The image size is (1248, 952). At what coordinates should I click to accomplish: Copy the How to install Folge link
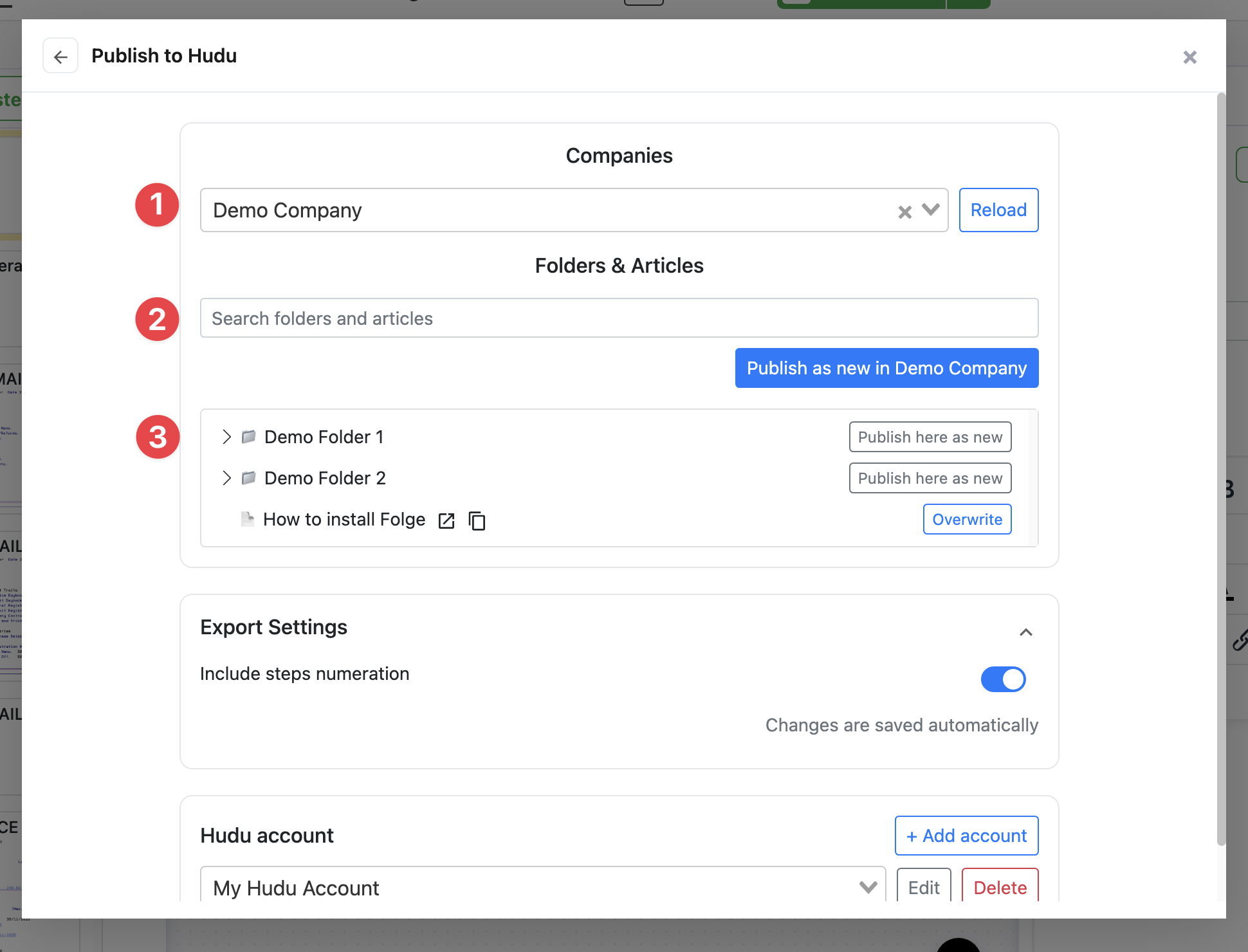[x=477, y=520]
